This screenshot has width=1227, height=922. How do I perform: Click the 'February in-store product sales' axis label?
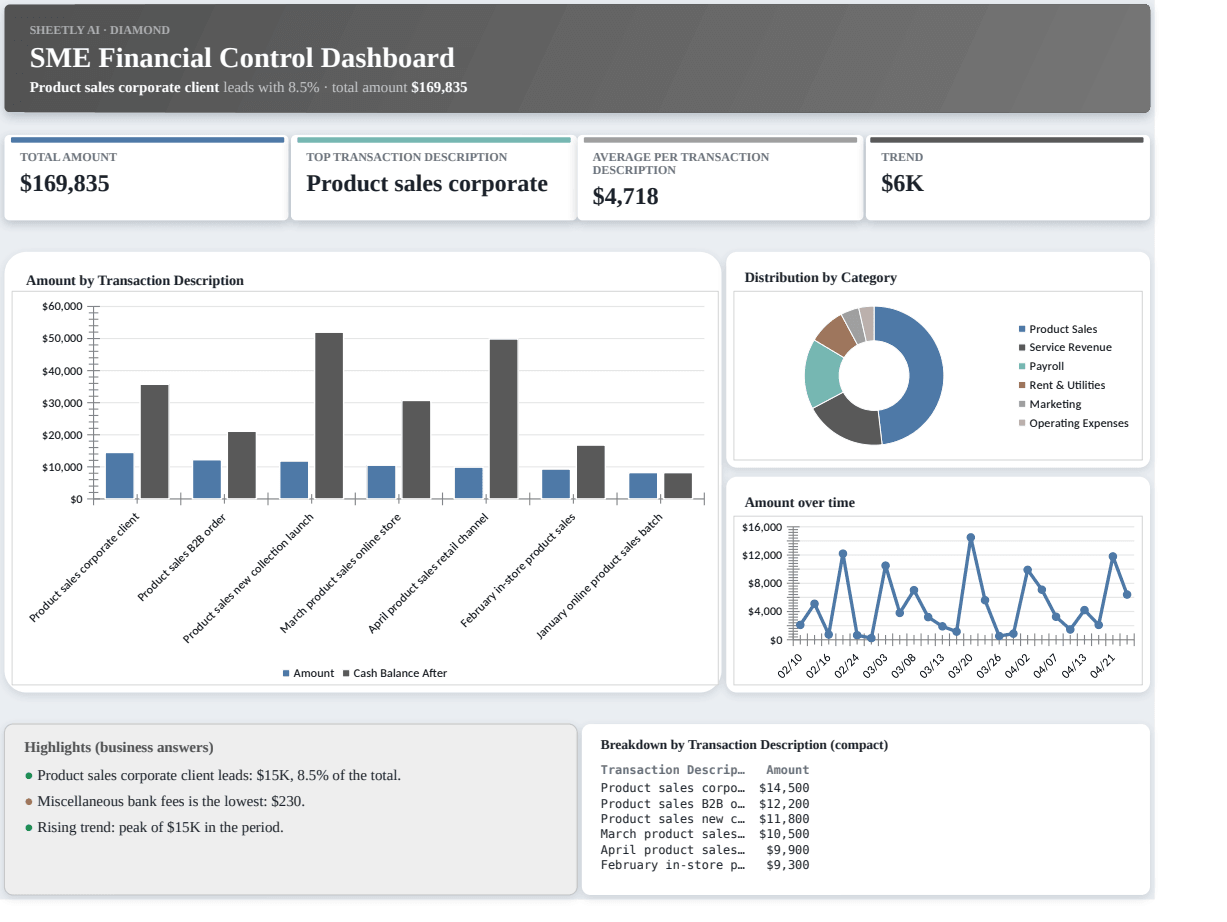(518, 570)
